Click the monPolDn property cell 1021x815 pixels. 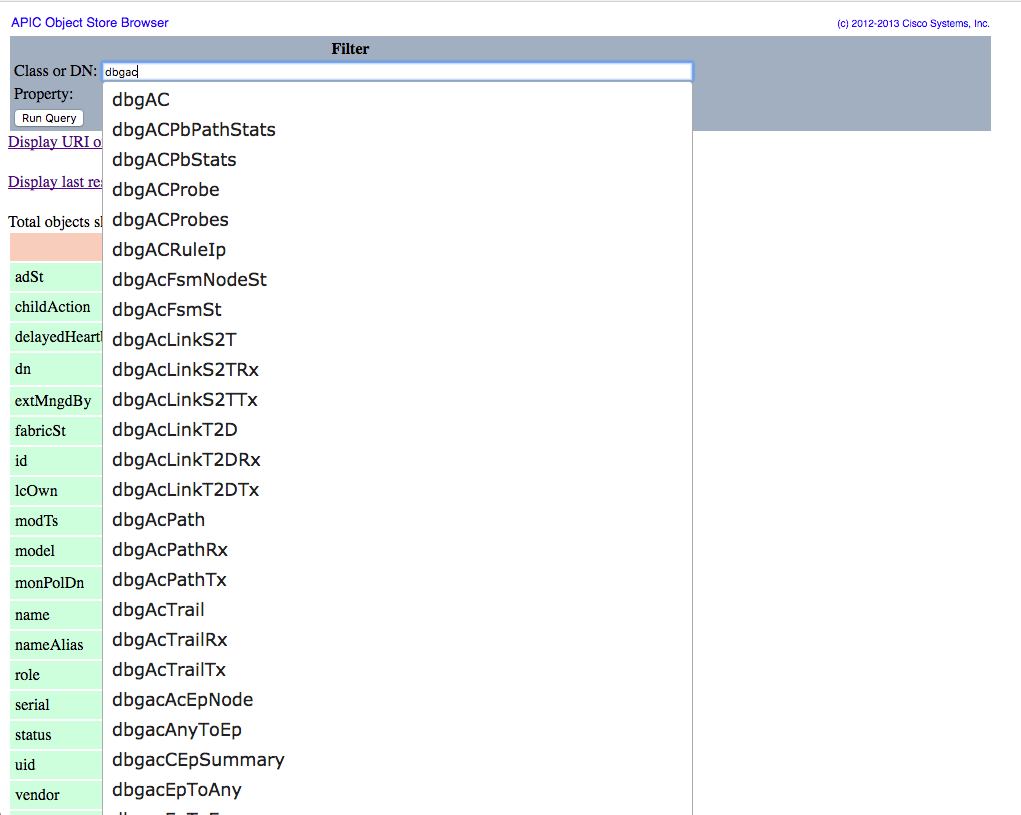pos(50,583)
